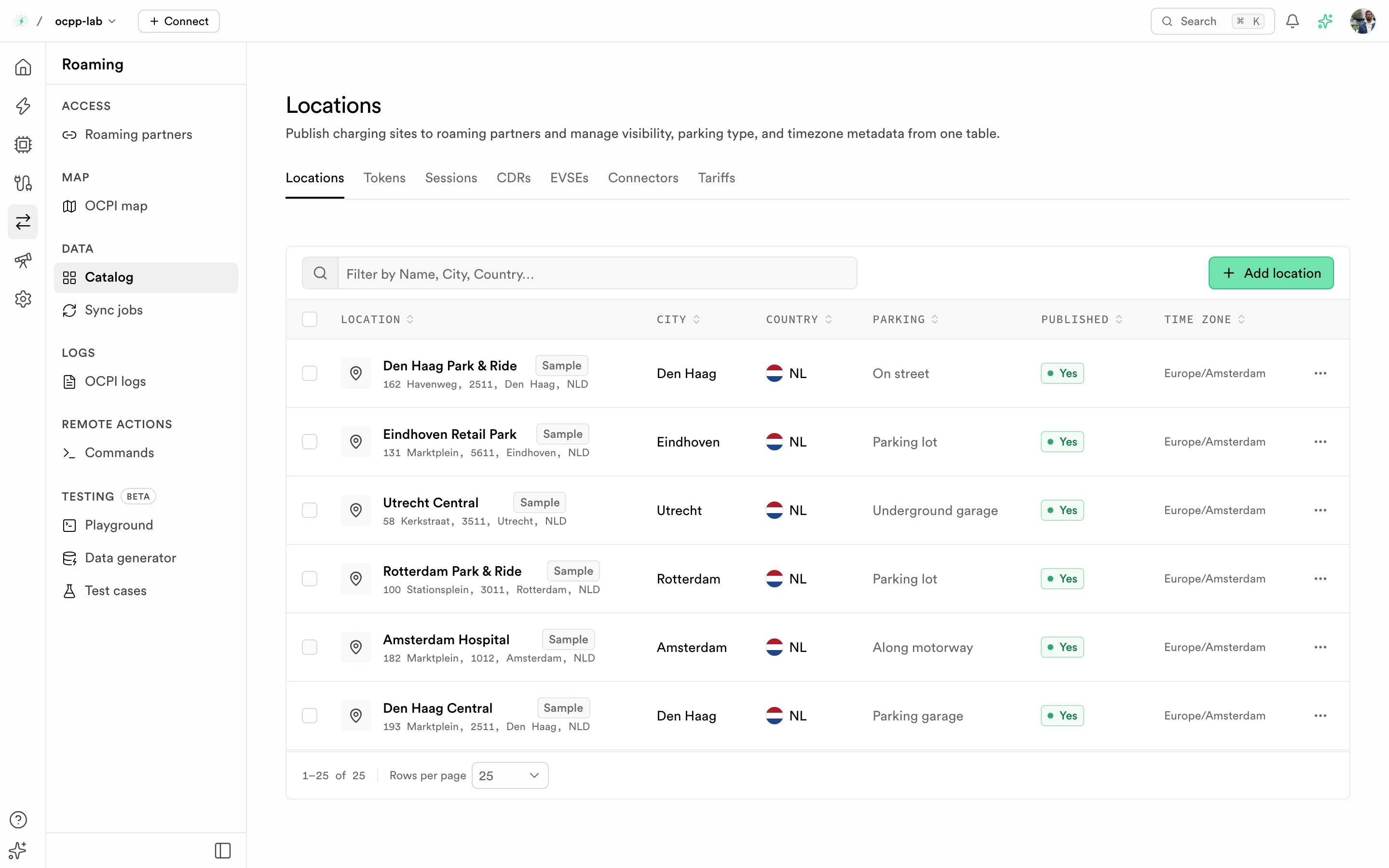Open the user avatar menu
The image size is (1389, 868).
[x=1362, y=21]
